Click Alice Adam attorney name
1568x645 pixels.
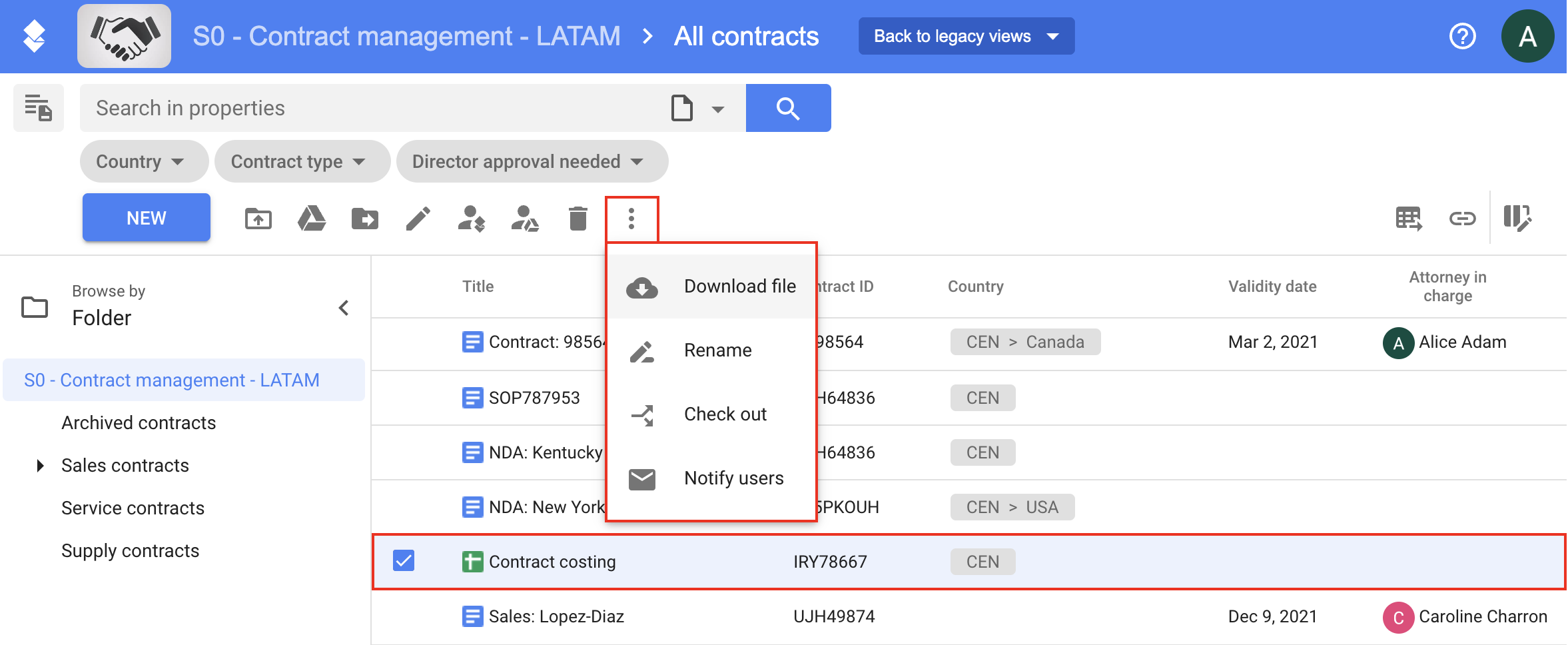coord(1462,342)
